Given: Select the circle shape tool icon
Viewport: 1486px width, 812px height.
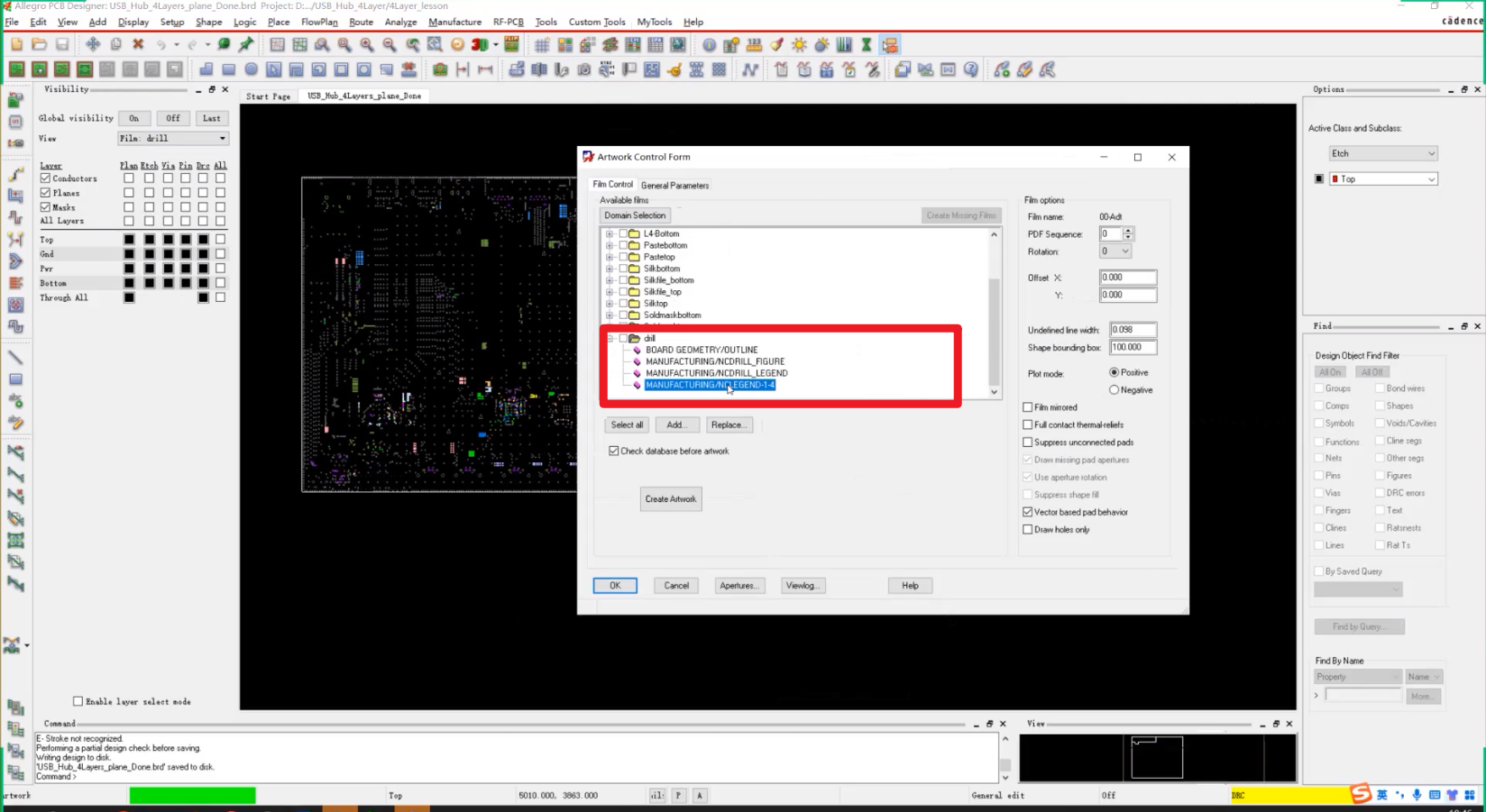Looking at the screenshot, I should click(x=252, y=69).
